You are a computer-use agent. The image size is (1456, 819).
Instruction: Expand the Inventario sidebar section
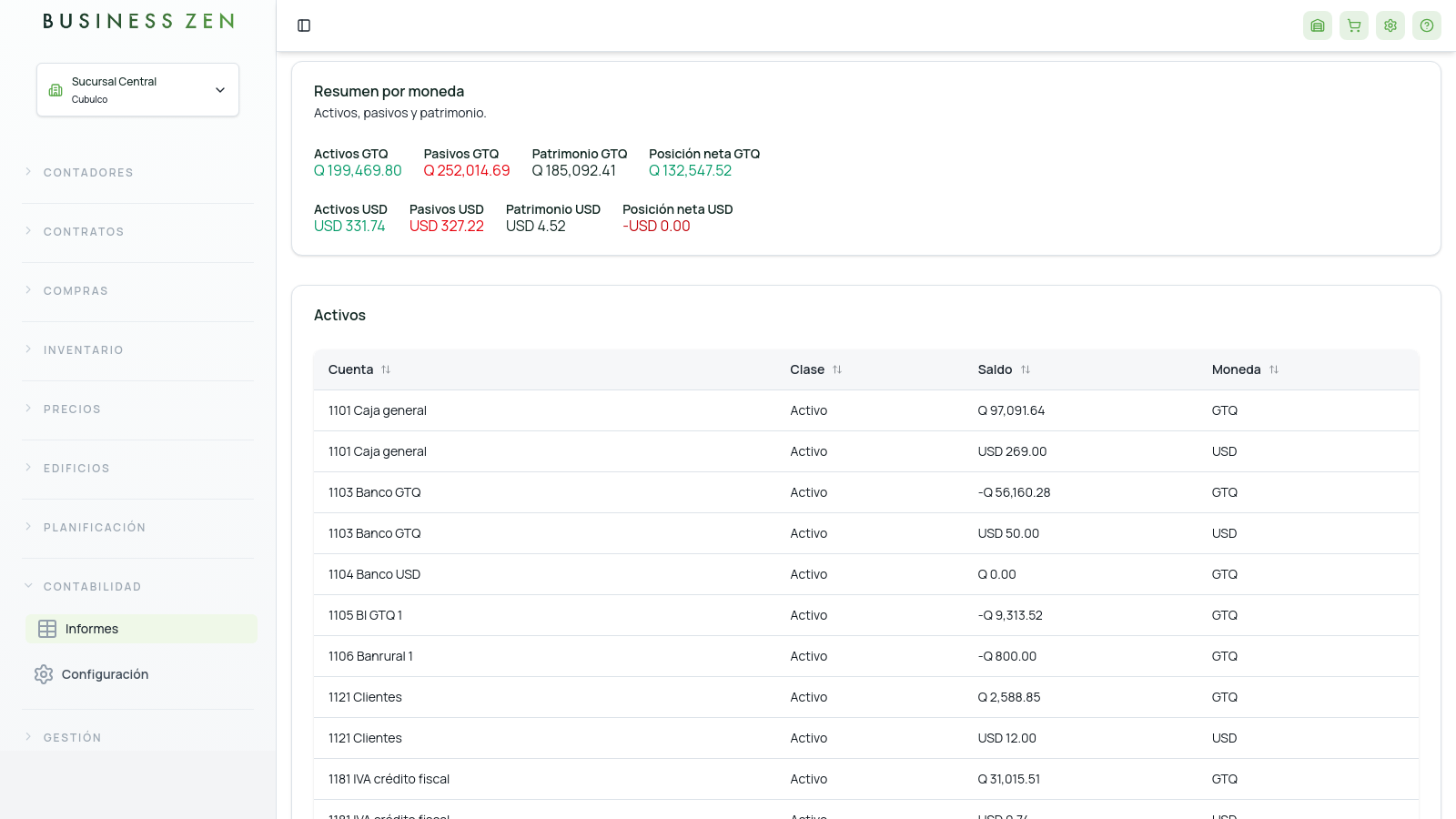(137, 349)
